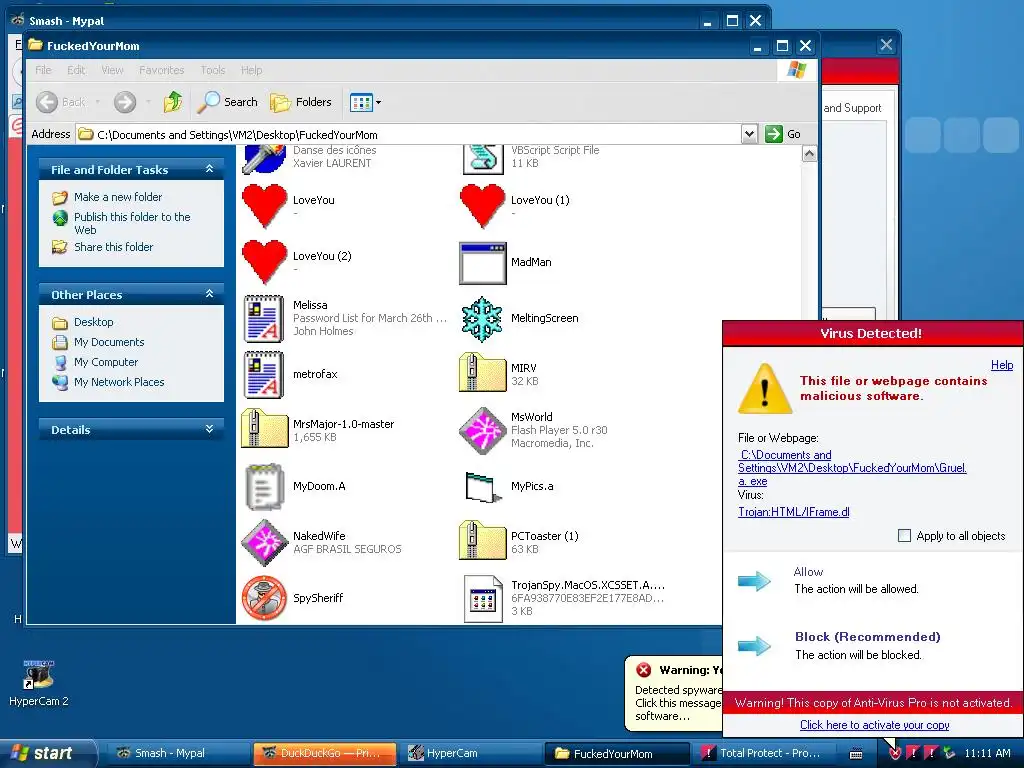Click the Forward navigation arrow
This screenshot has width=1024, height=768.
pyautogui.click(x=125, y=102)
